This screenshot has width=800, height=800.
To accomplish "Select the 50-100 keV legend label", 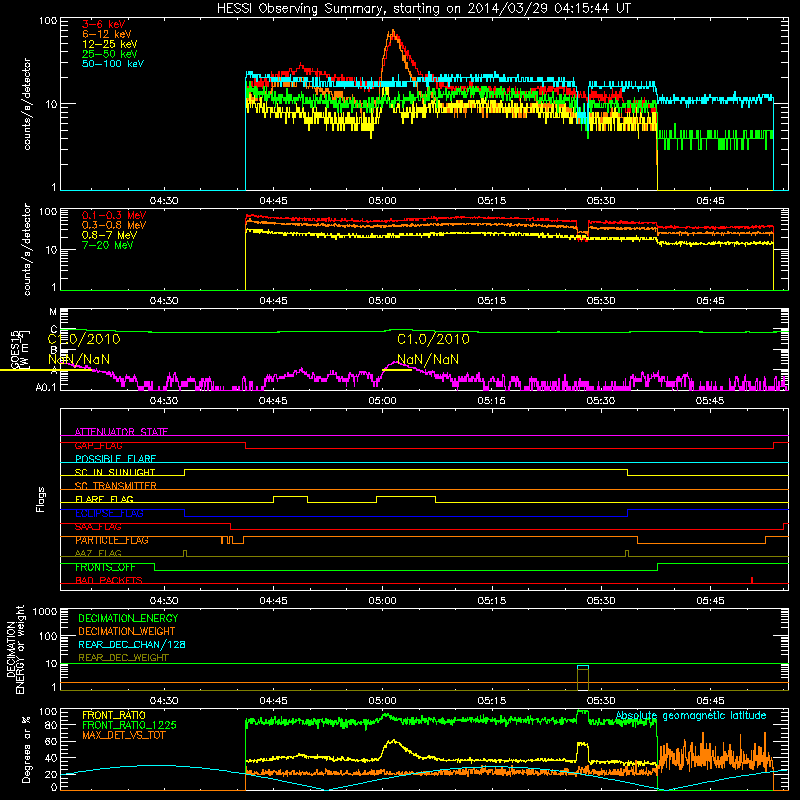I will click(113, 64).
